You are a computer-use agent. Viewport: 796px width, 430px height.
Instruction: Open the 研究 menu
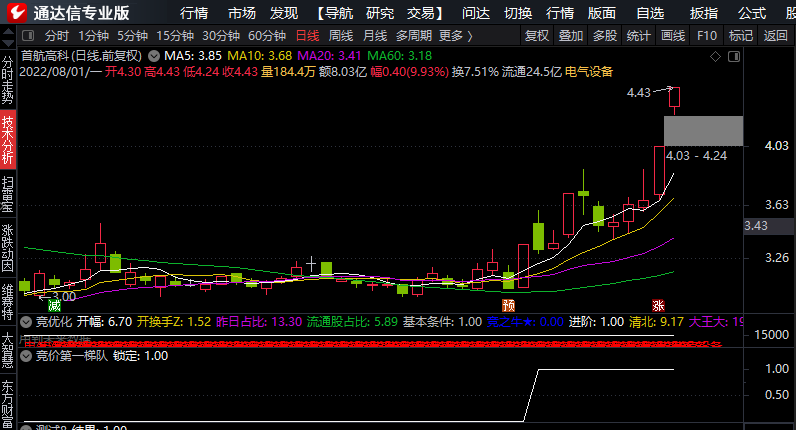tap(380, 13)
